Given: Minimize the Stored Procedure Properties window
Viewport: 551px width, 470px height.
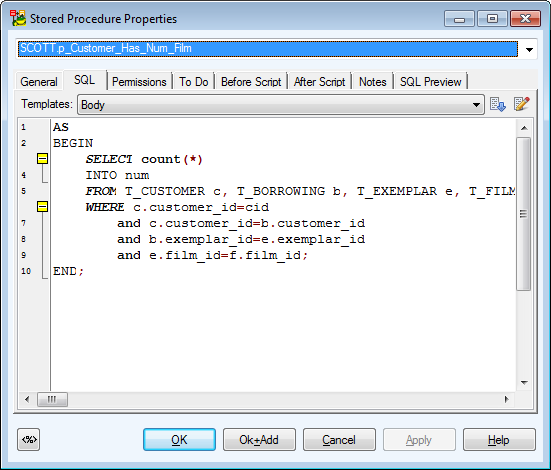Looking at the screenshot, I should coord(459,19).
